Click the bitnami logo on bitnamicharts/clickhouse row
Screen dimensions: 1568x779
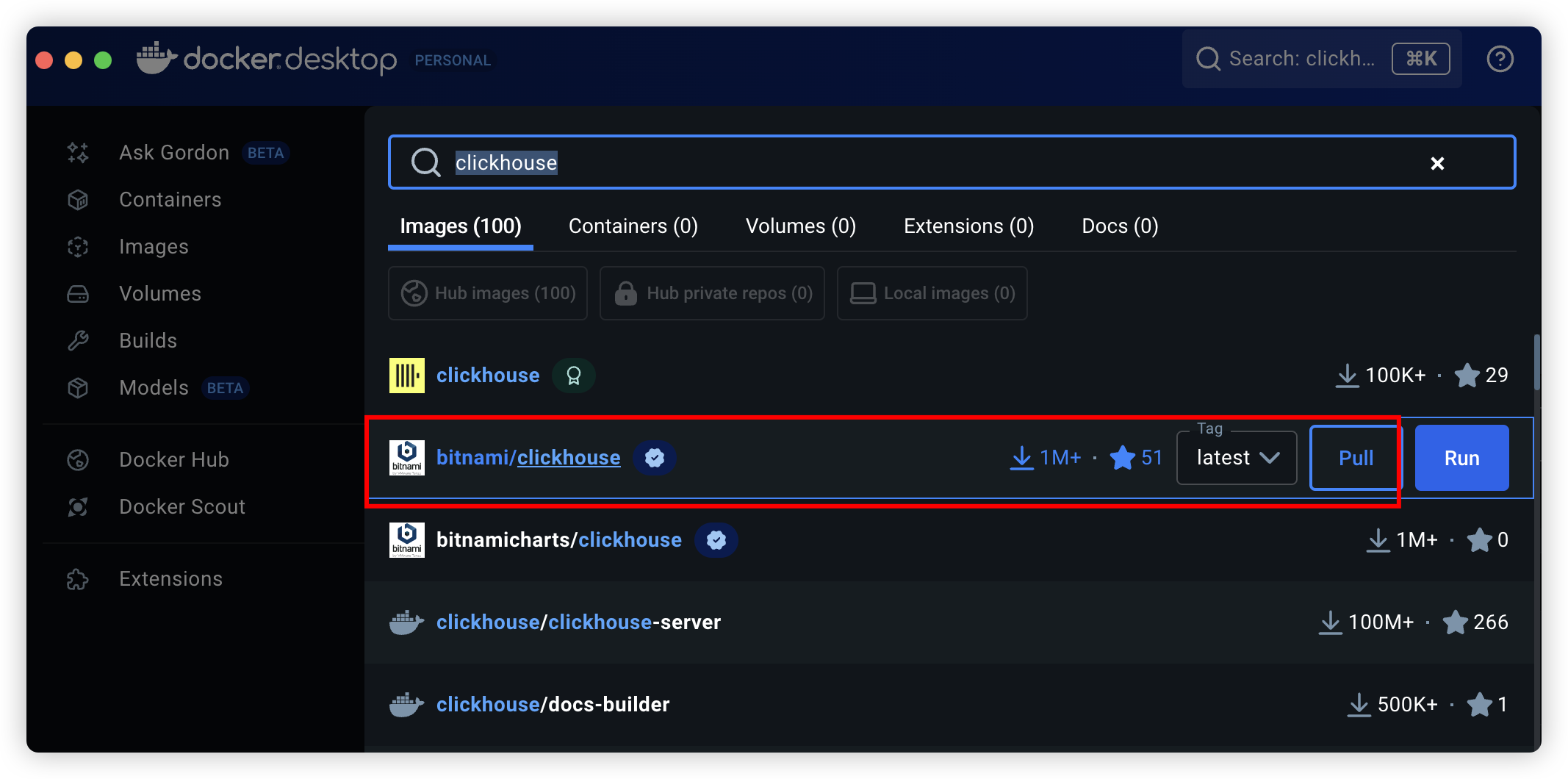click(x=407, y=540)
